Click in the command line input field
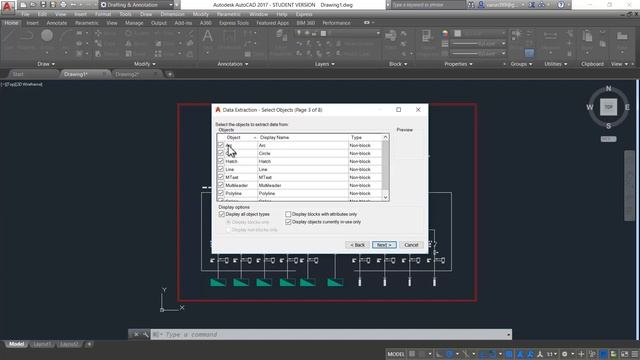 tap(331, 334)
